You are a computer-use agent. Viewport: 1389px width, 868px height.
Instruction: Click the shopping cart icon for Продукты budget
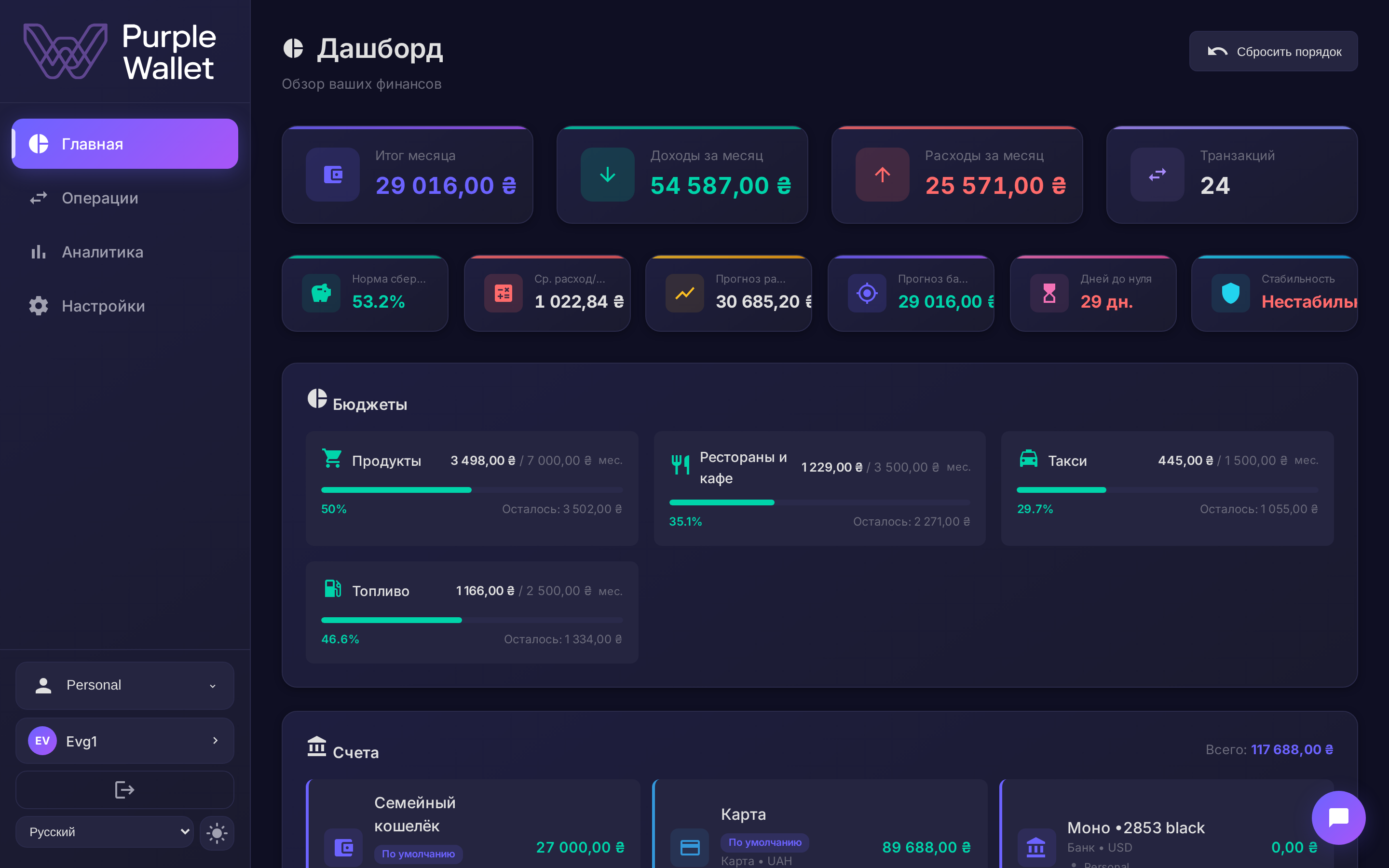point(332,458)
